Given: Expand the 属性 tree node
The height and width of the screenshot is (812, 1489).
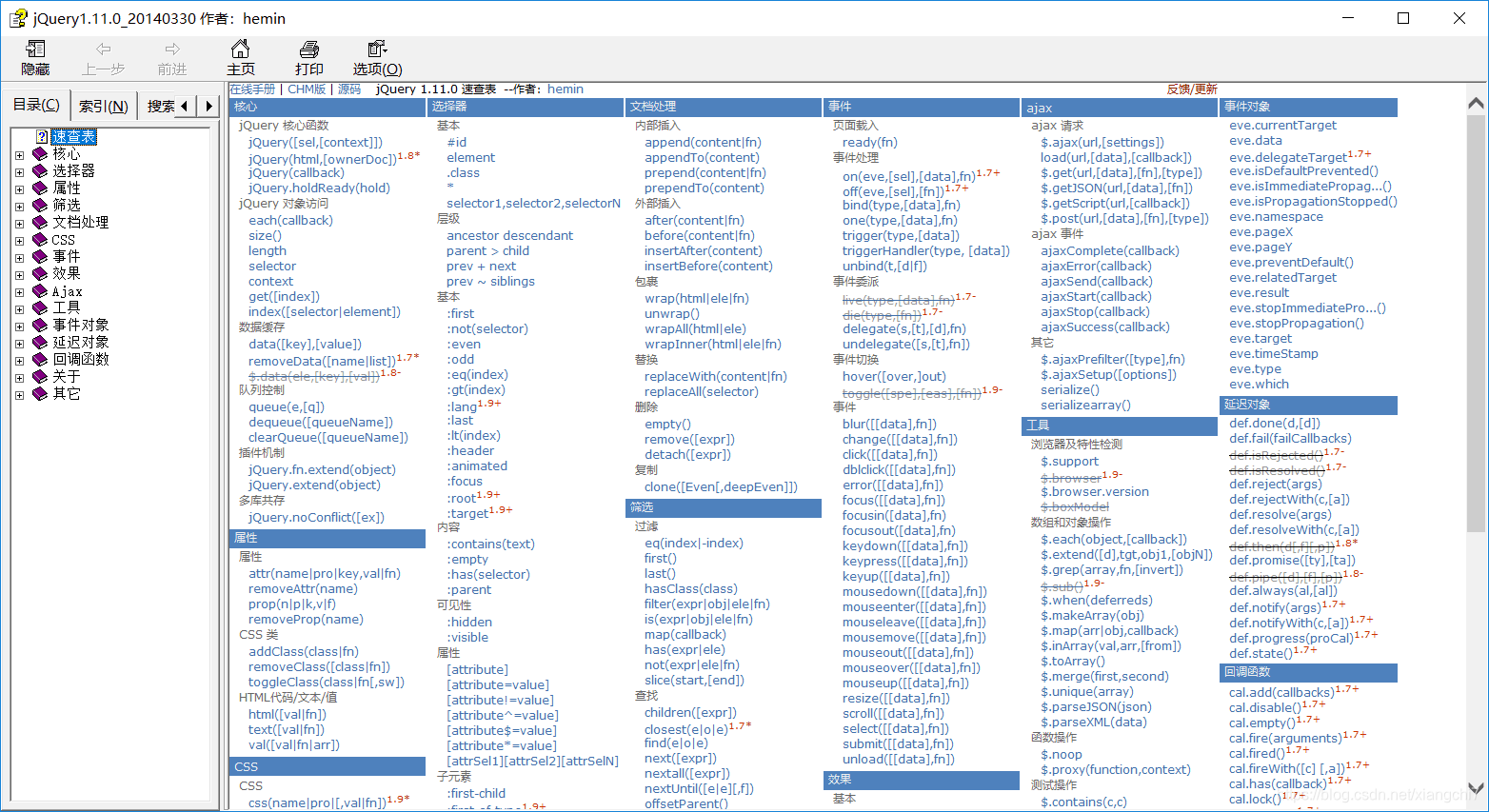Looking at the screenshot, I should tap(19, 189).
